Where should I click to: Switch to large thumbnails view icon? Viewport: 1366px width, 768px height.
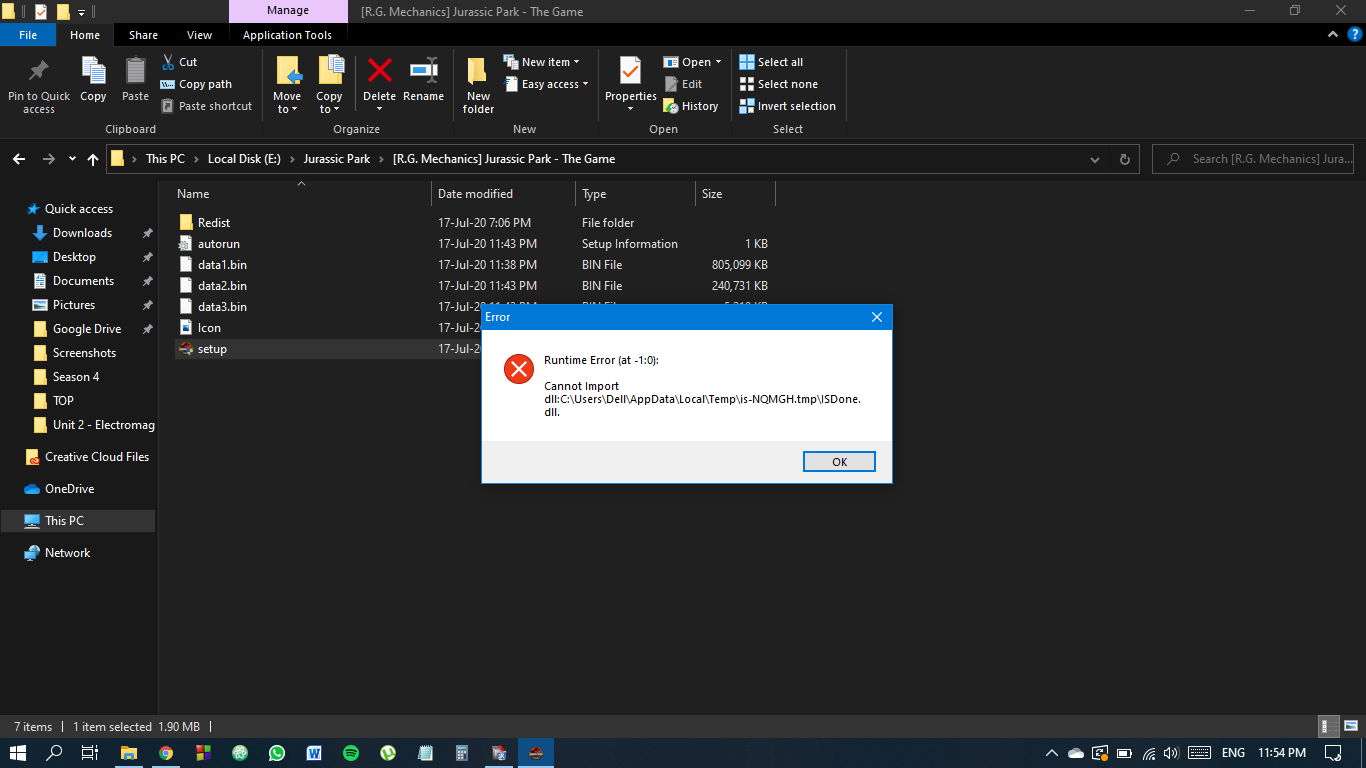click(x=1349, y=727)
